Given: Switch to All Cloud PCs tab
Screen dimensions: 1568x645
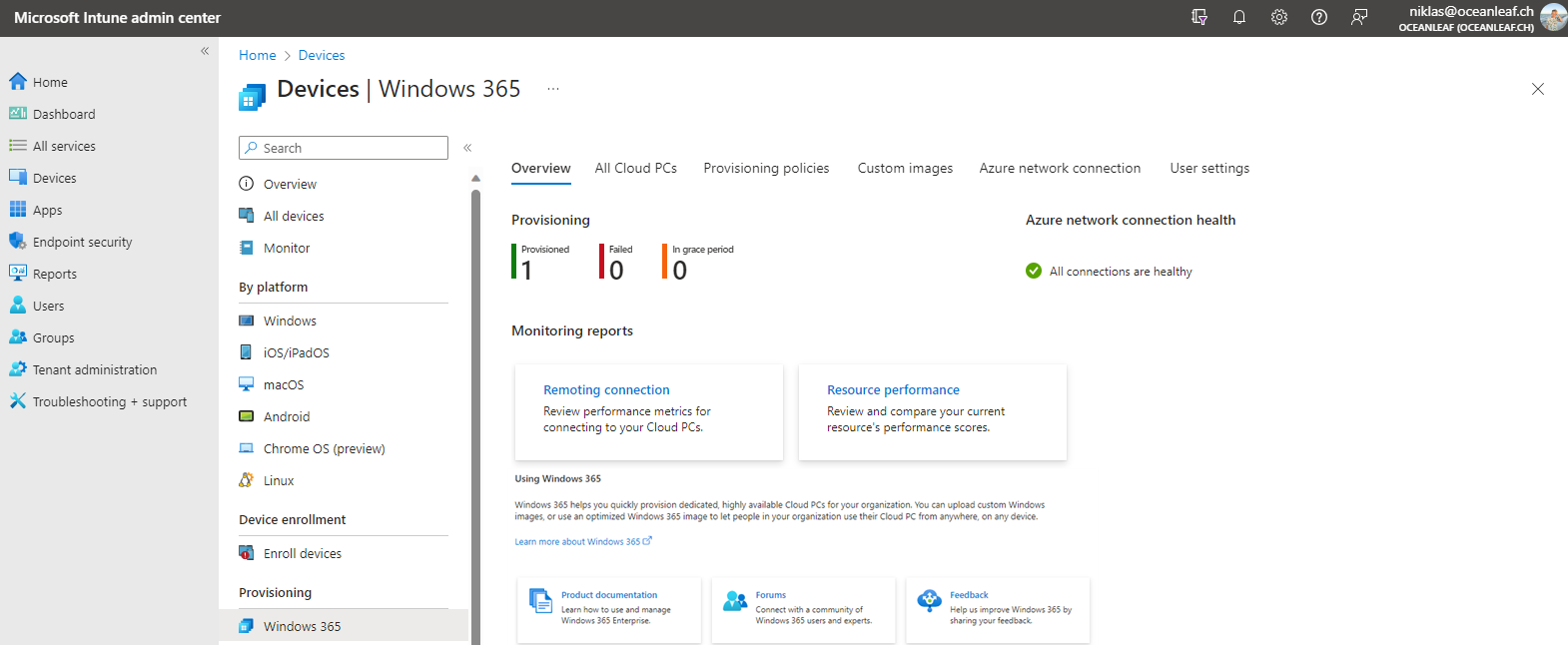Looking at the screenshot, I should pyautogui.click(x=636, y=168).
